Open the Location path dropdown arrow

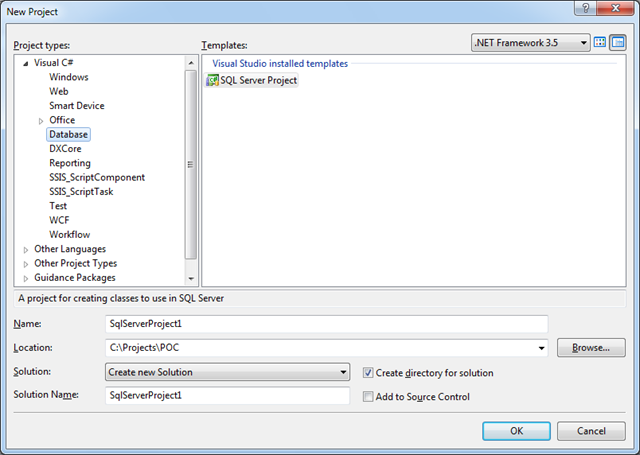[542, 348]
